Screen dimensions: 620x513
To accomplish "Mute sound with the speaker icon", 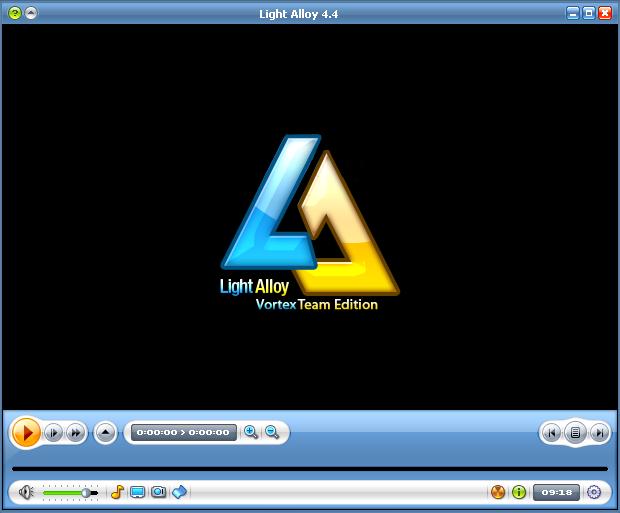I will [26, 492].
